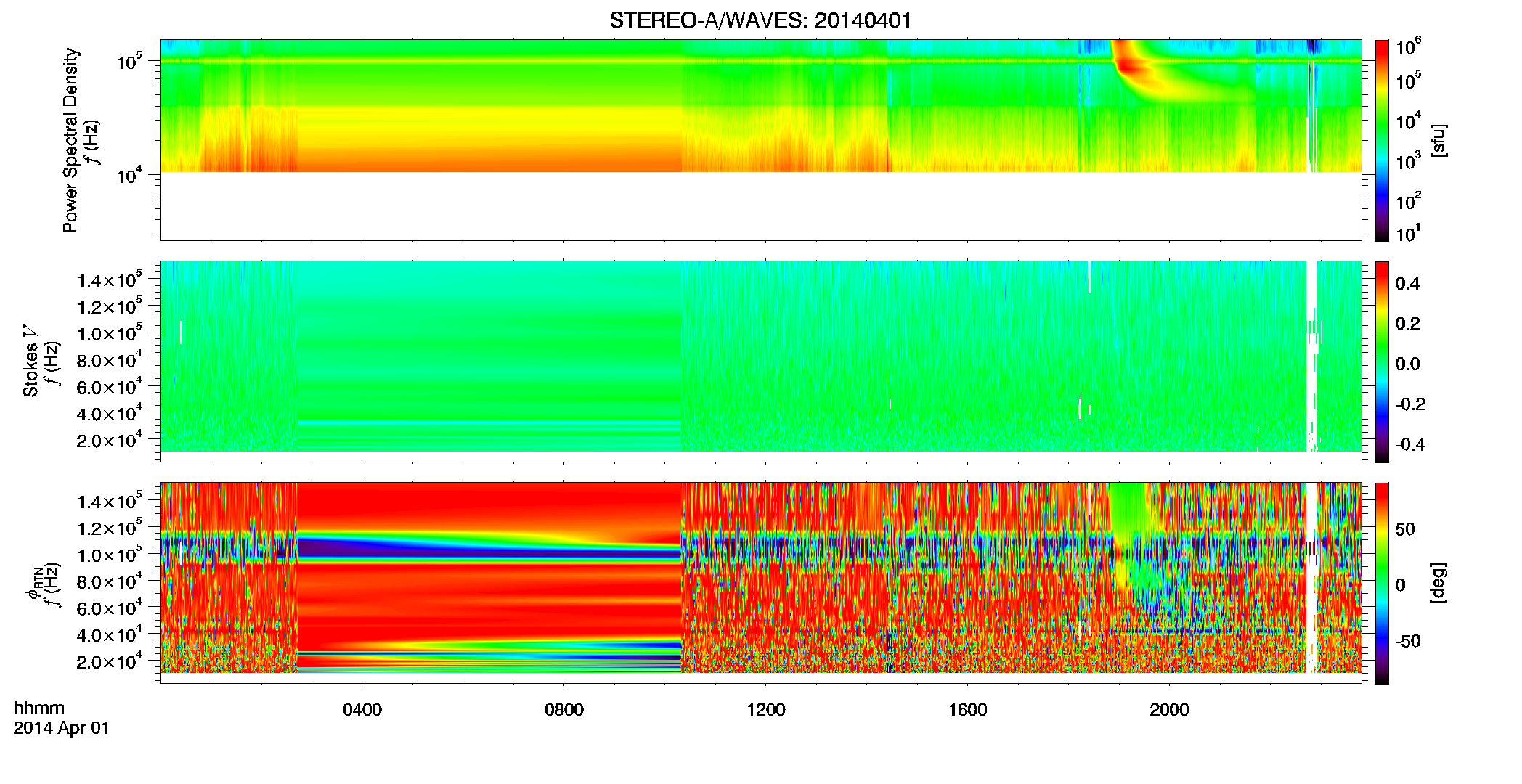This screenshot has width=1522, height=784.
Task: Click the white data gap in Stokes panel
Action: (1311, 356)
